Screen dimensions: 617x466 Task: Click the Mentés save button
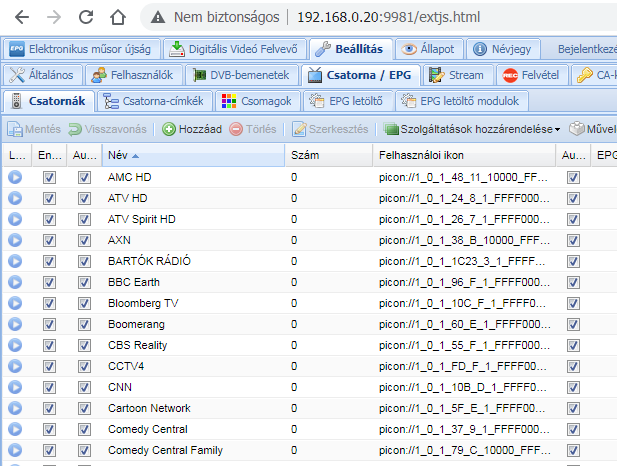tap(34, 129)
